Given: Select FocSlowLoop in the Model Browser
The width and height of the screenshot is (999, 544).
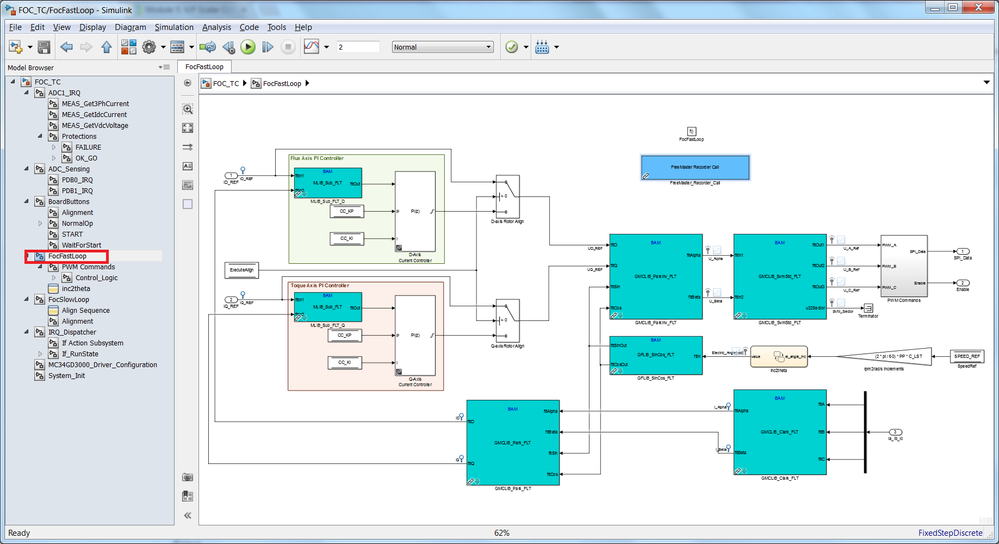Looking at the screenshot, I should (69, 299).
